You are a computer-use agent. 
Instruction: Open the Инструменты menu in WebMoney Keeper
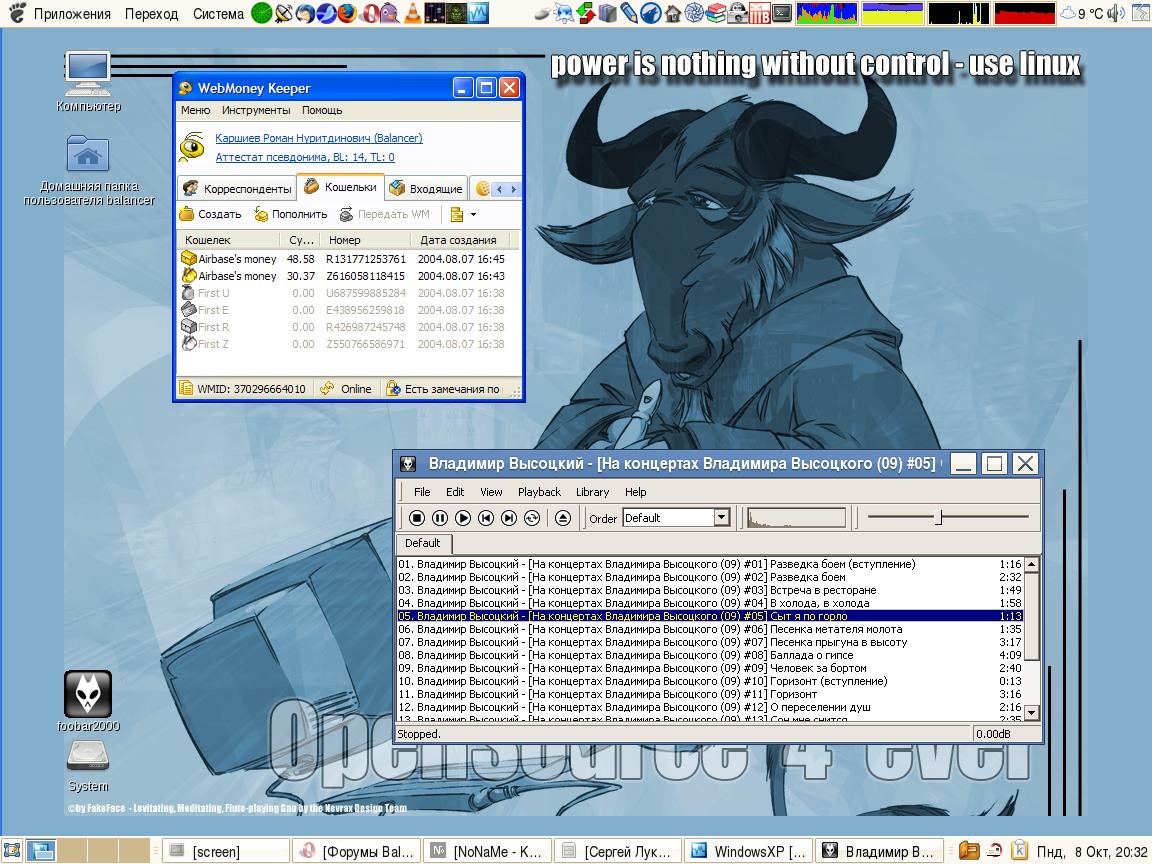[256, 110]
